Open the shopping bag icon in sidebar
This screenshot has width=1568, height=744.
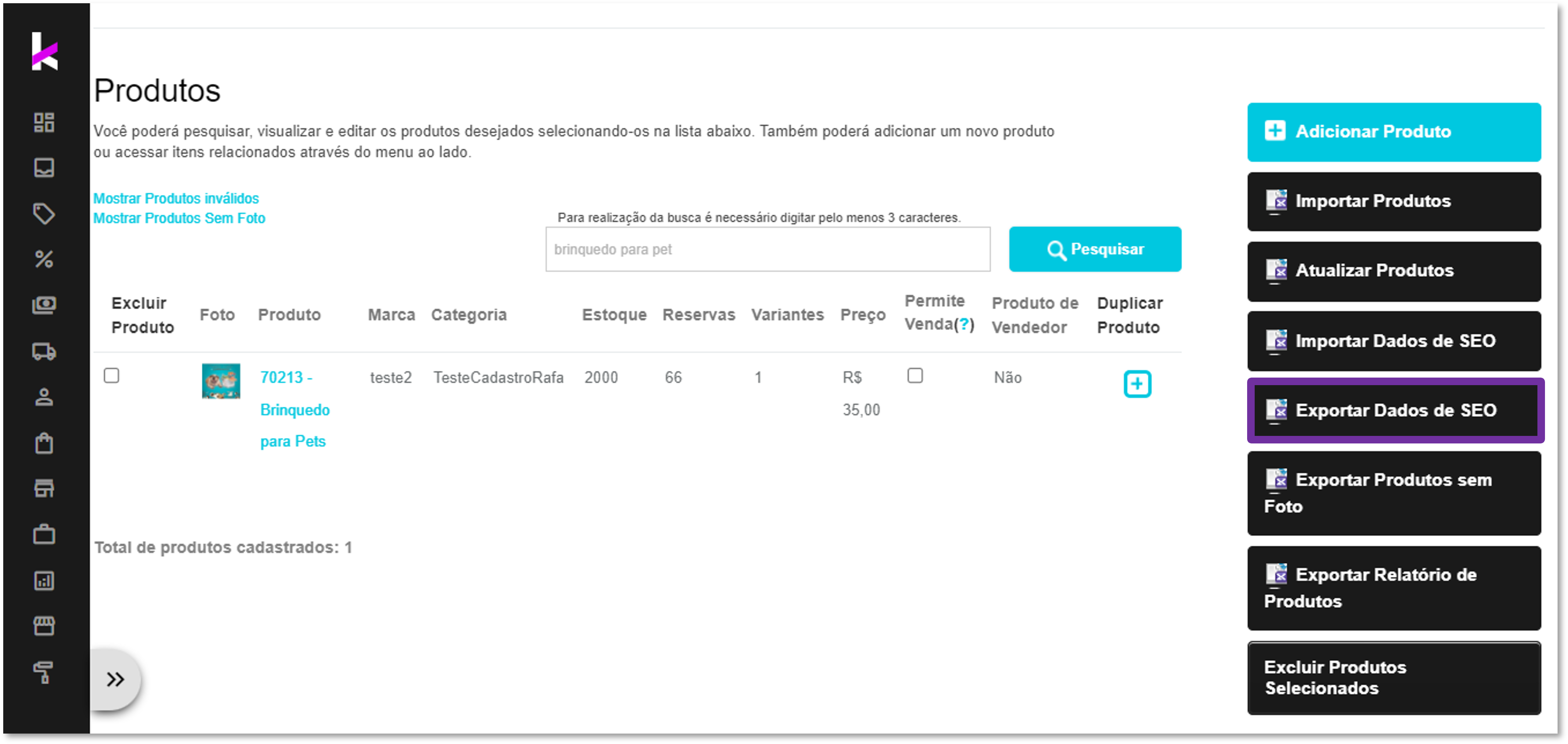click(44, 443)
